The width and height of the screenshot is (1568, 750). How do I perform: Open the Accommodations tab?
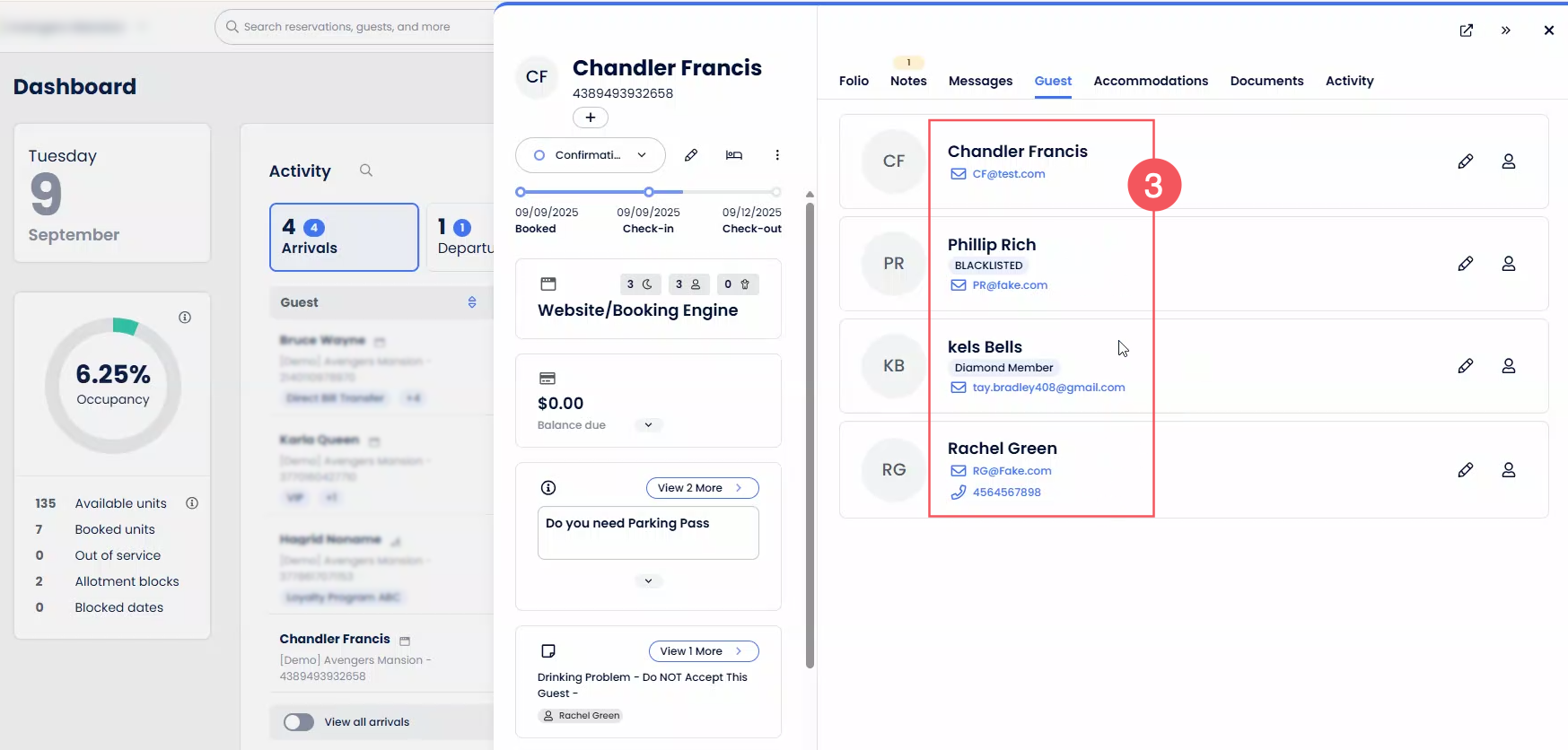tap(1151, 81)
